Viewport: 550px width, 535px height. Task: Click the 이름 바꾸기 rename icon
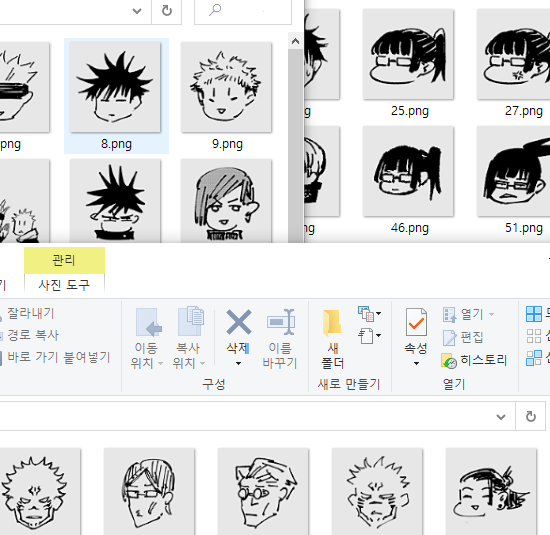281,322
